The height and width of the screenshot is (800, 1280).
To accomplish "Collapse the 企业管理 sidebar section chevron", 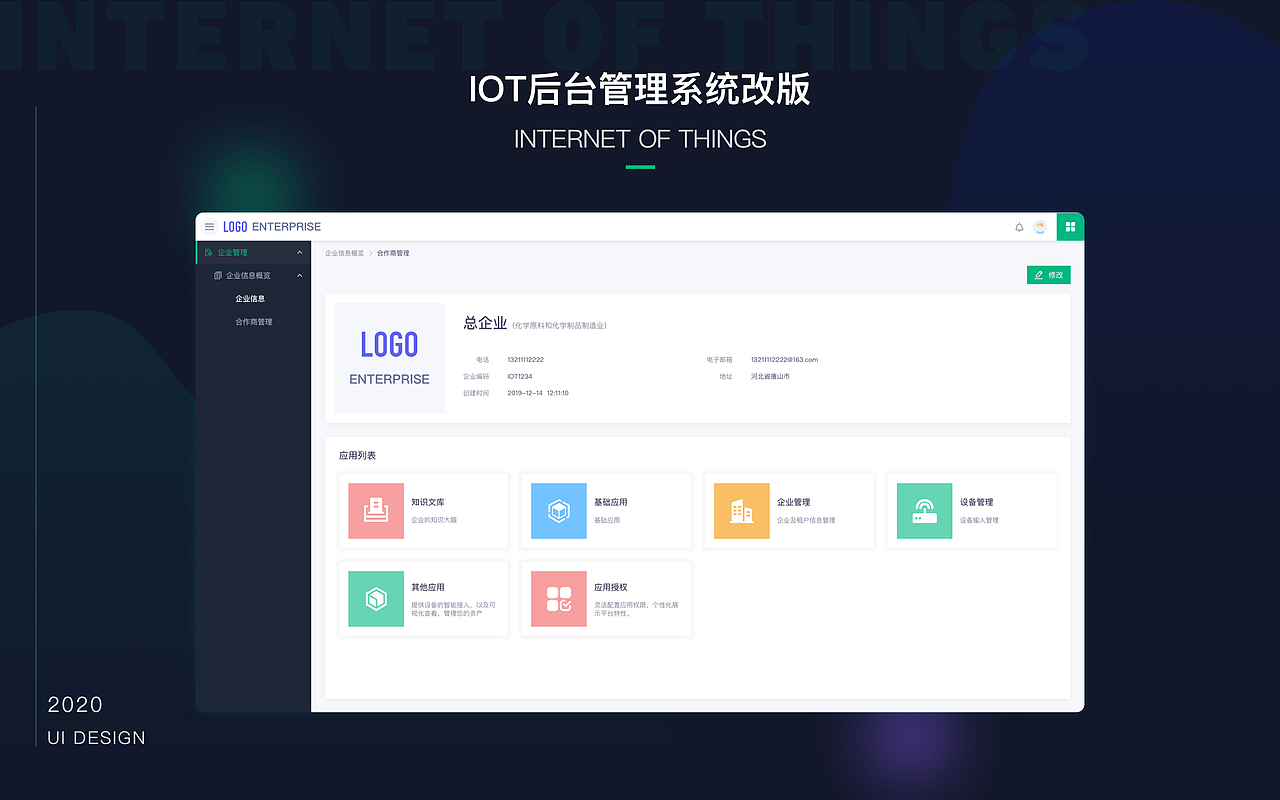I will click(x=300, y=253).
